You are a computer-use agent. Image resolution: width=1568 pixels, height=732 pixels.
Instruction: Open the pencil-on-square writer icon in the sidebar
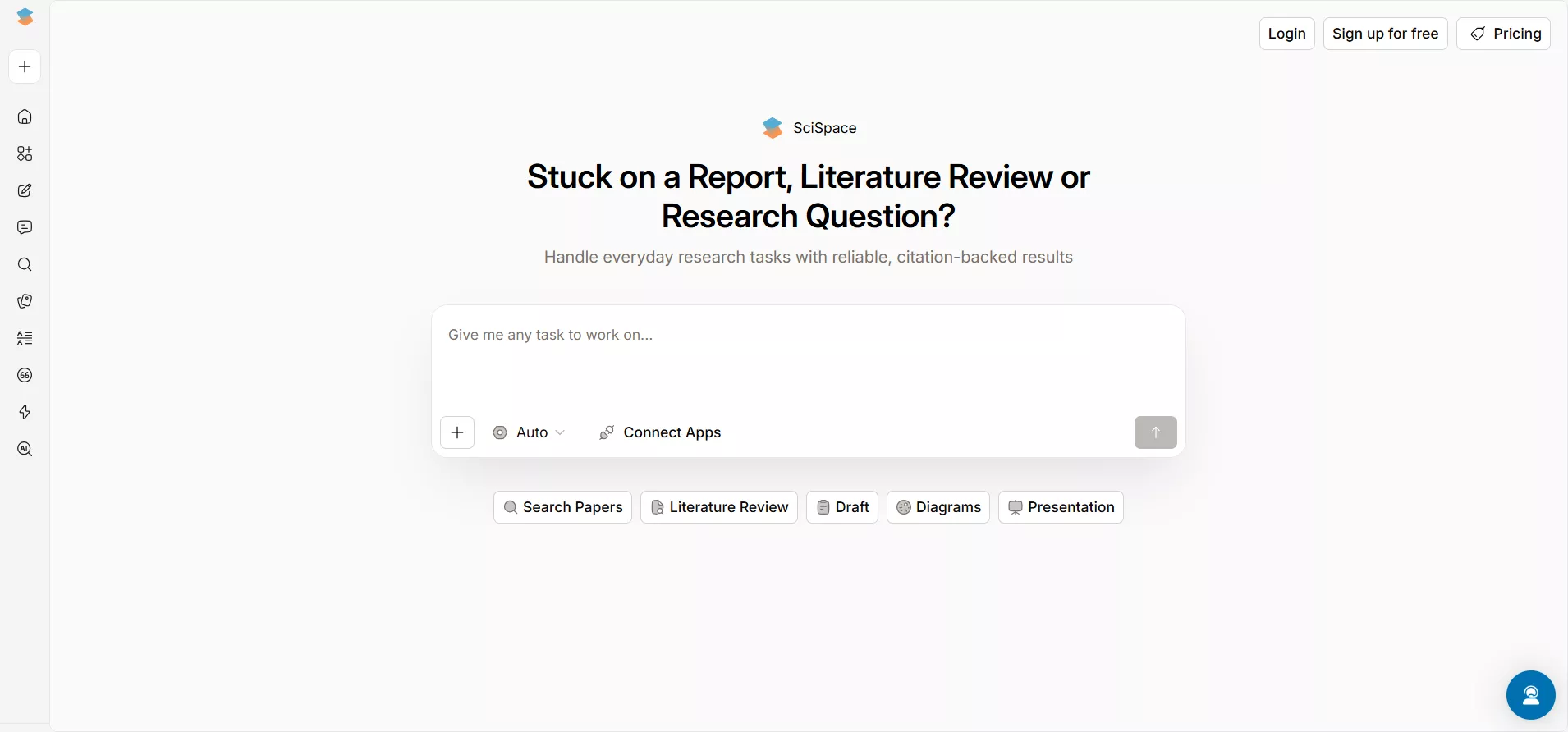pos(25,190)
